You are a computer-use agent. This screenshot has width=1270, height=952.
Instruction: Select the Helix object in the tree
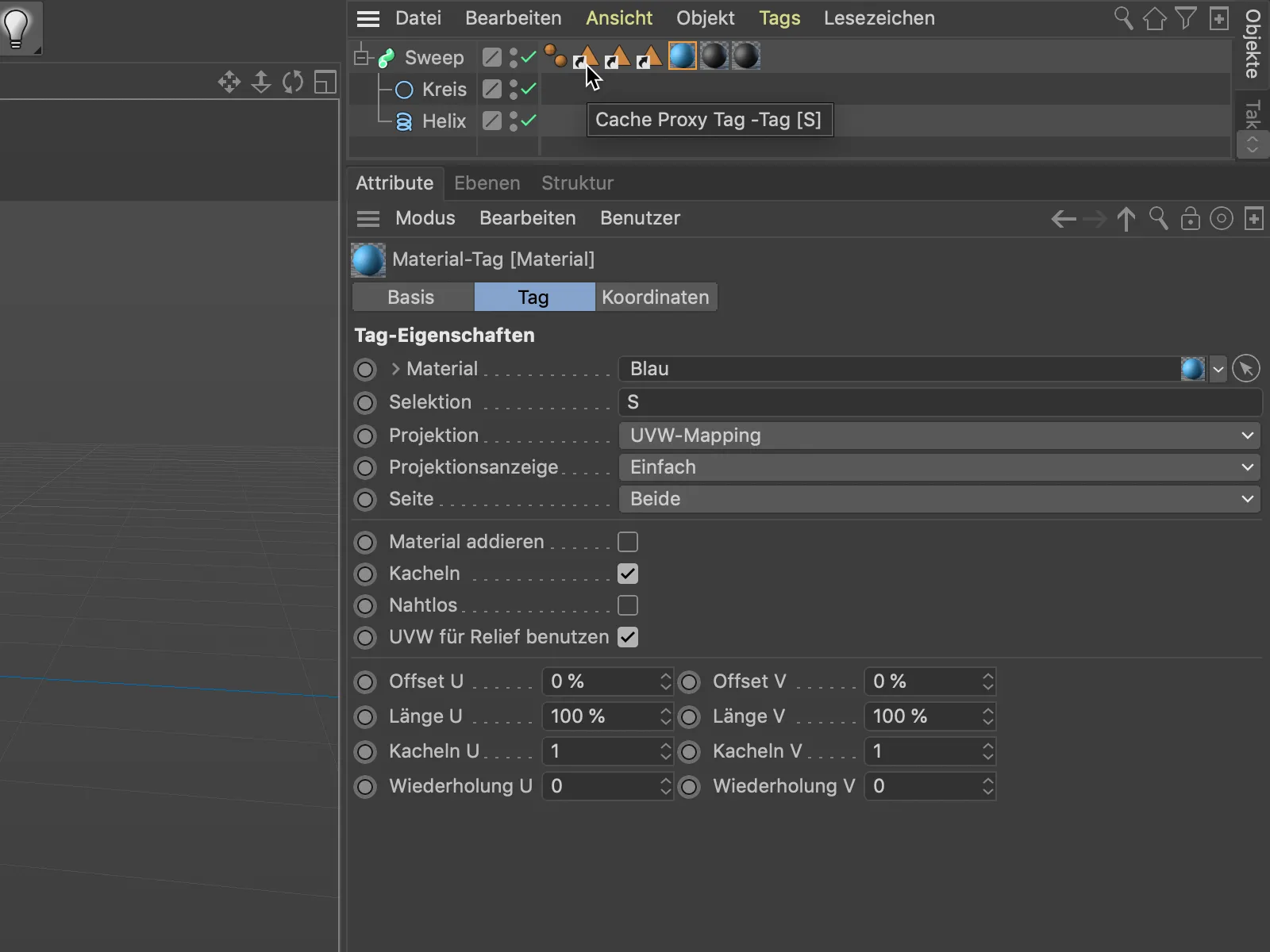click(444, 121)
